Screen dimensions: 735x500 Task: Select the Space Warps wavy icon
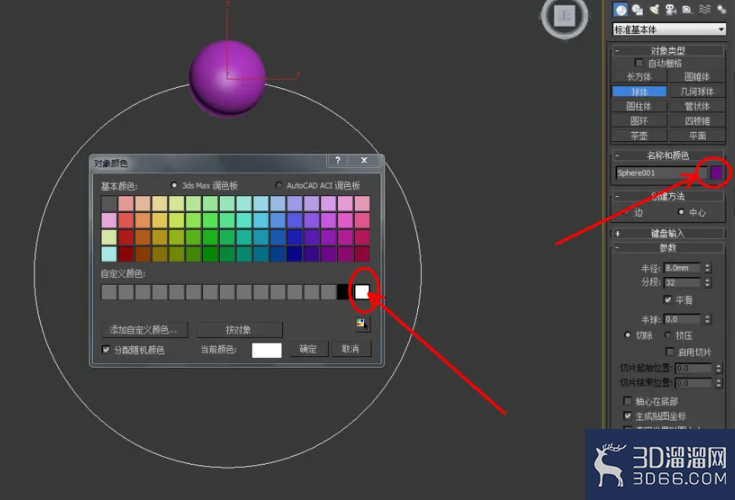(705, 10)
